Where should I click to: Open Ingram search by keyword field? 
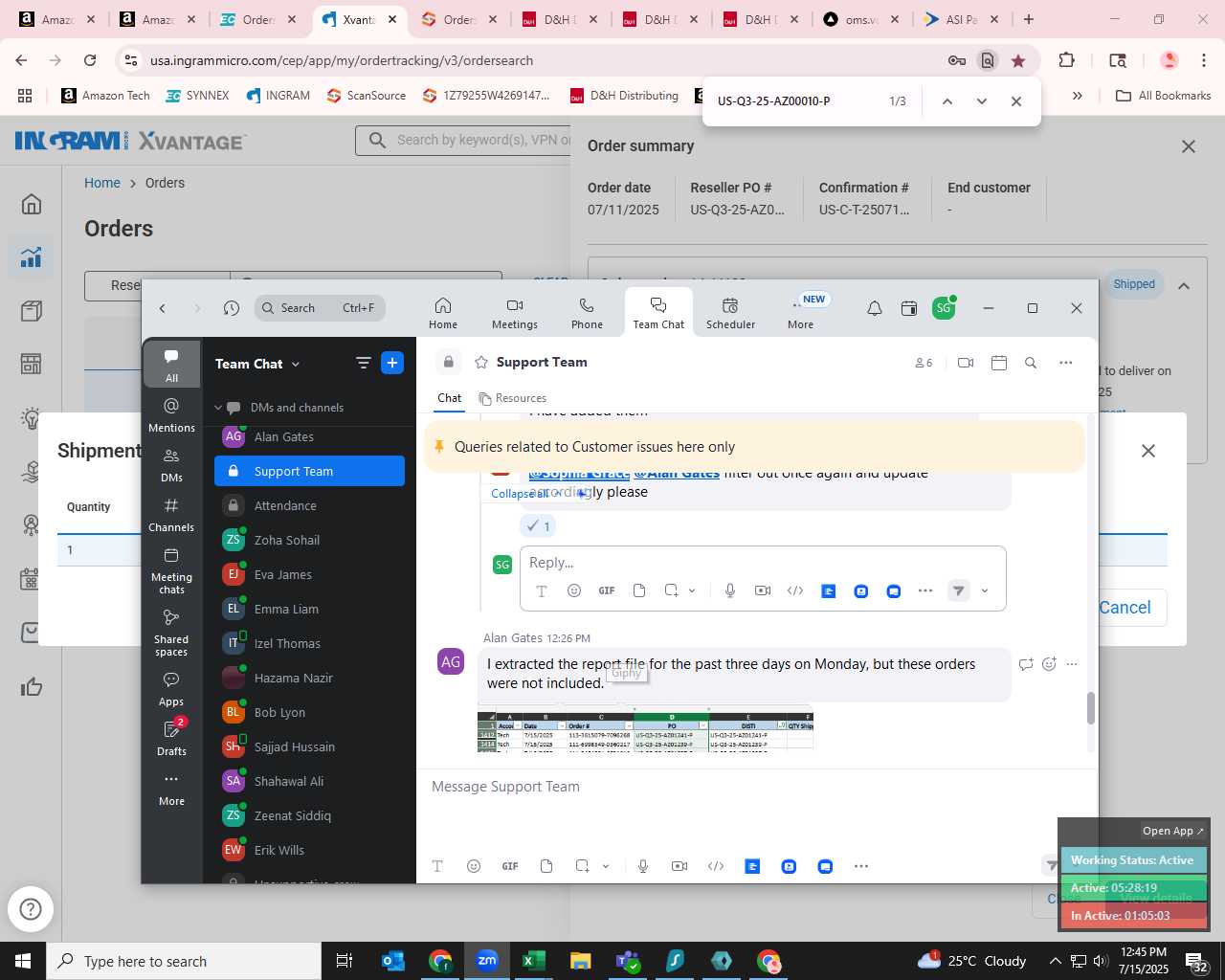(x=463, y=140)
